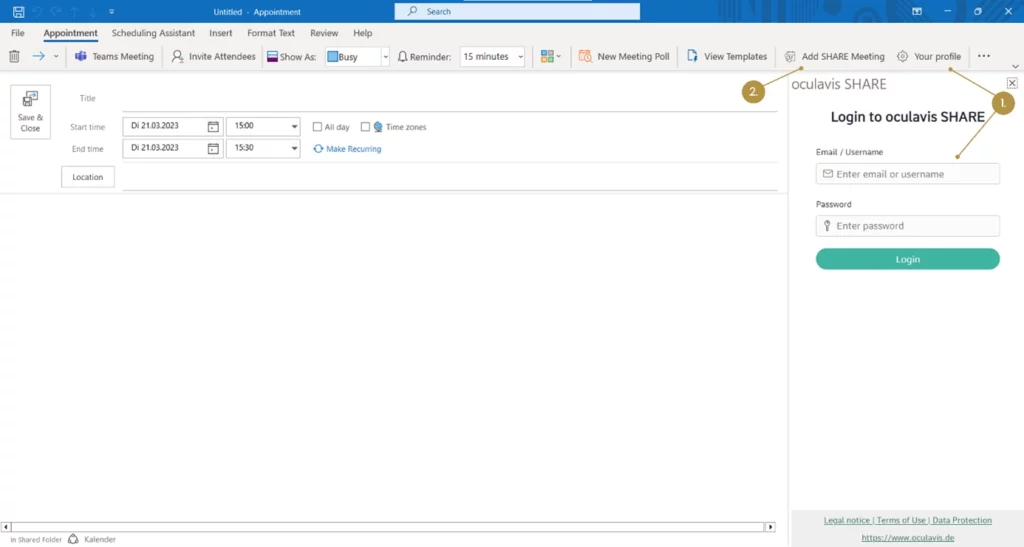This screenshot has height=547, width=1024.
Task: Open the Terms of Use link
Action: coord(901,520)
